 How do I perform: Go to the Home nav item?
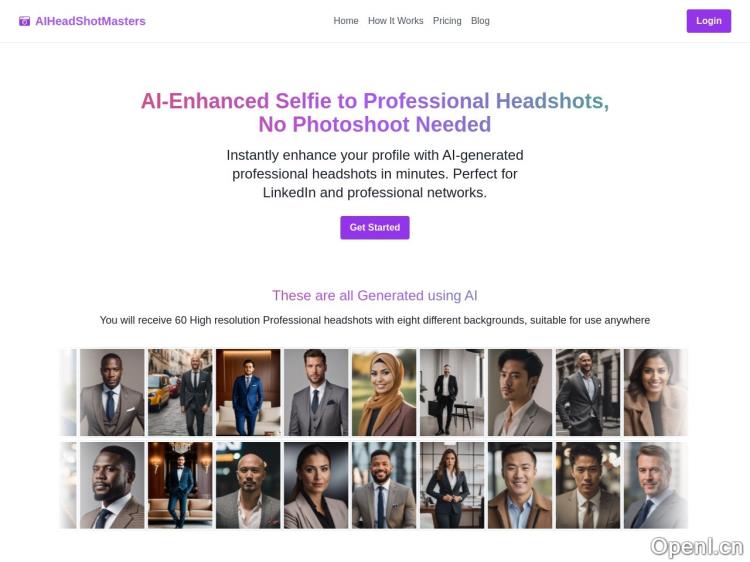tap(346, 21)
